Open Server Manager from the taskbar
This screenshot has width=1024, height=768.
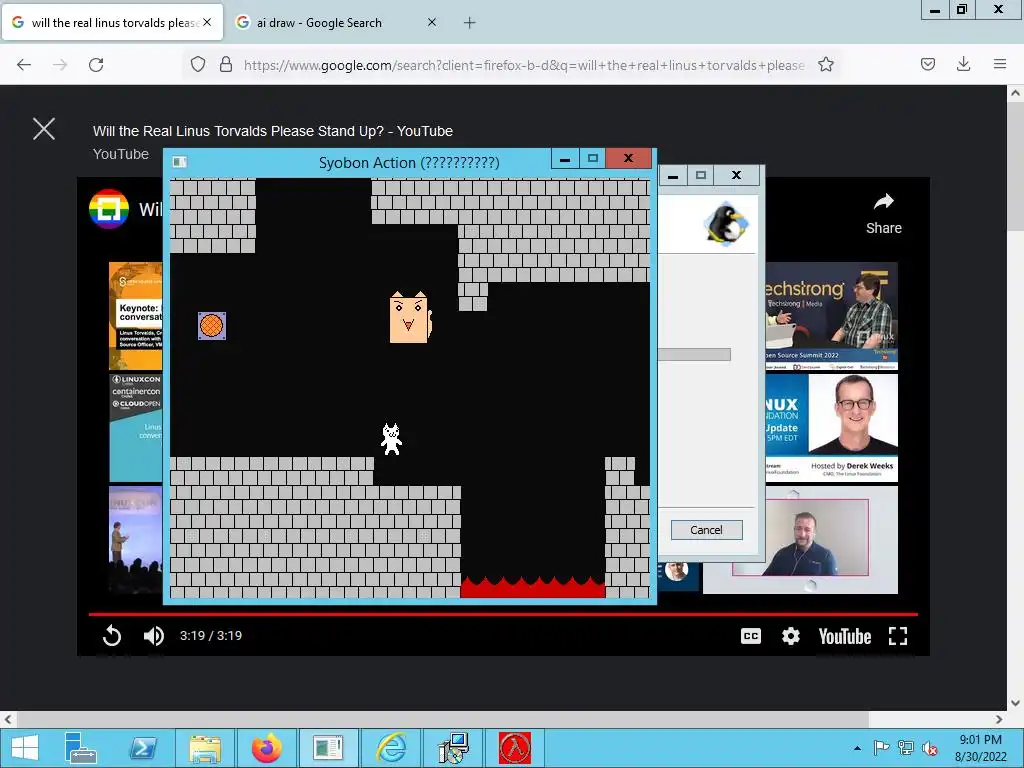pyautogui.click(x=80, y=748)
